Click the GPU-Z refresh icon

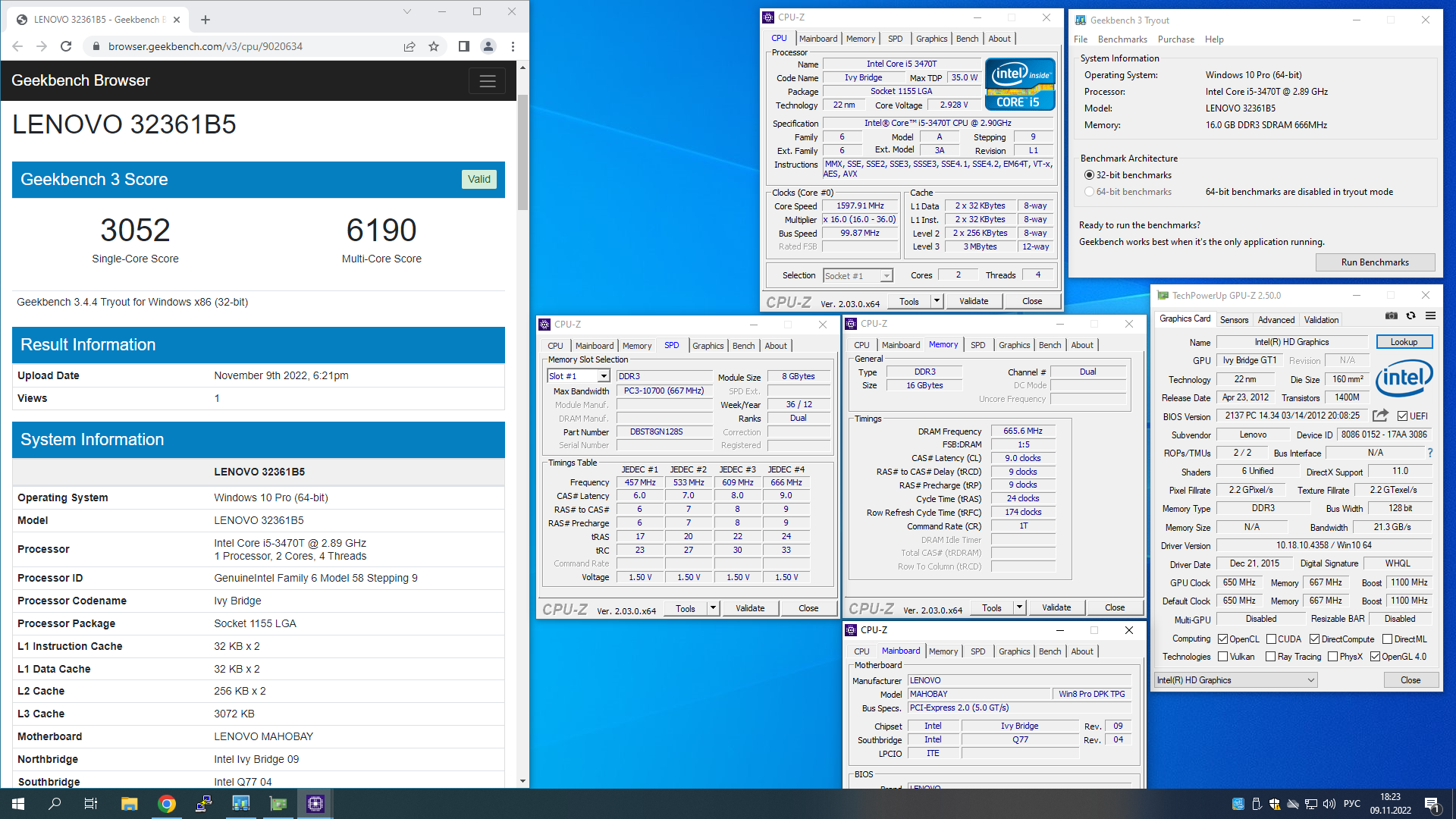tap(1410, 316)
